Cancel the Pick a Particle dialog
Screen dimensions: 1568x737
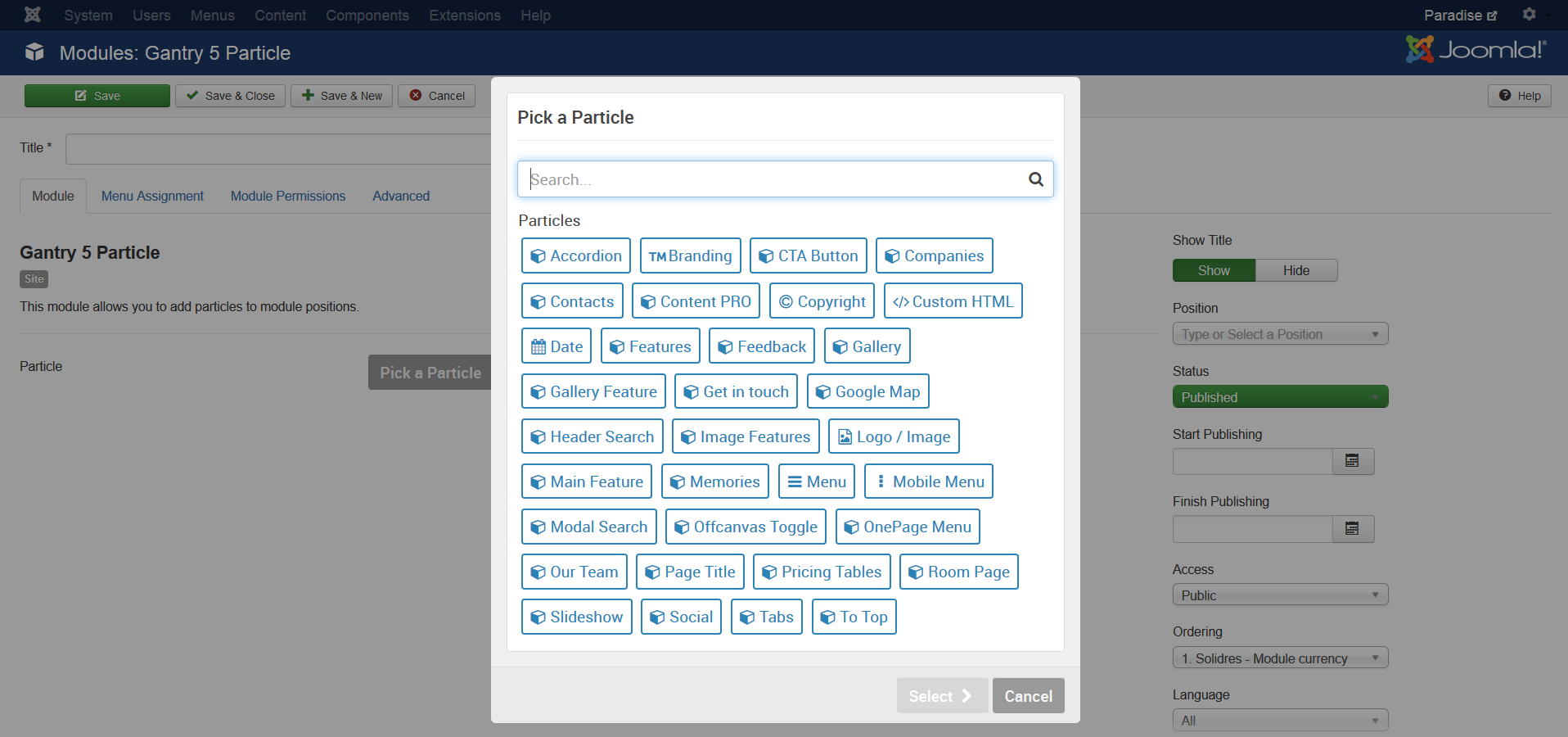click(x=1028, y=696)
